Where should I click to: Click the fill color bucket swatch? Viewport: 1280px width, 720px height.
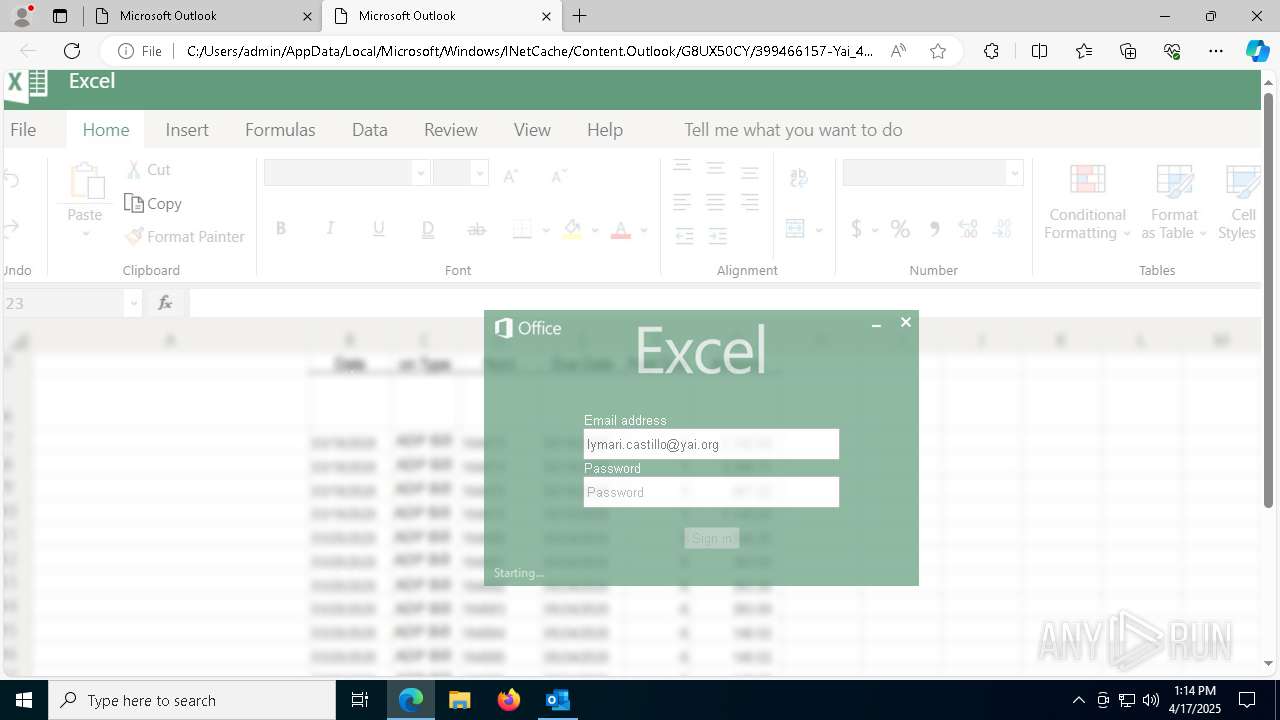[572, 230]
